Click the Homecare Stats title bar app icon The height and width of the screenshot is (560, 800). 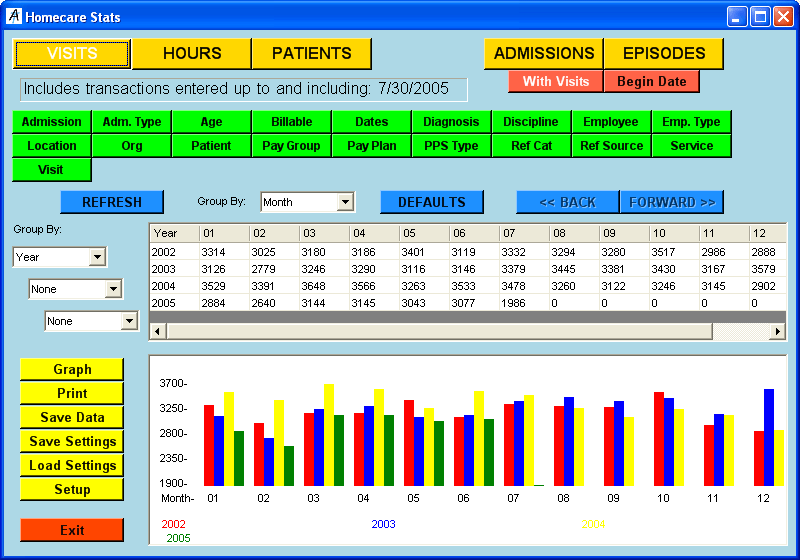14,17
